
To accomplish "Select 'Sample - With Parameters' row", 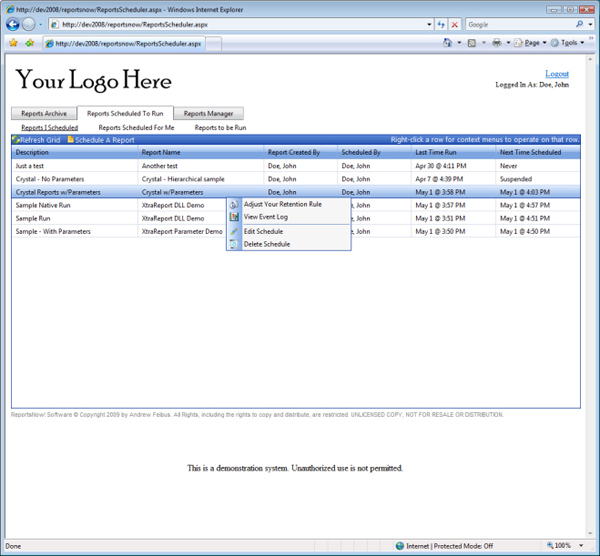I will pyautogui.click(x=296, y=231).
